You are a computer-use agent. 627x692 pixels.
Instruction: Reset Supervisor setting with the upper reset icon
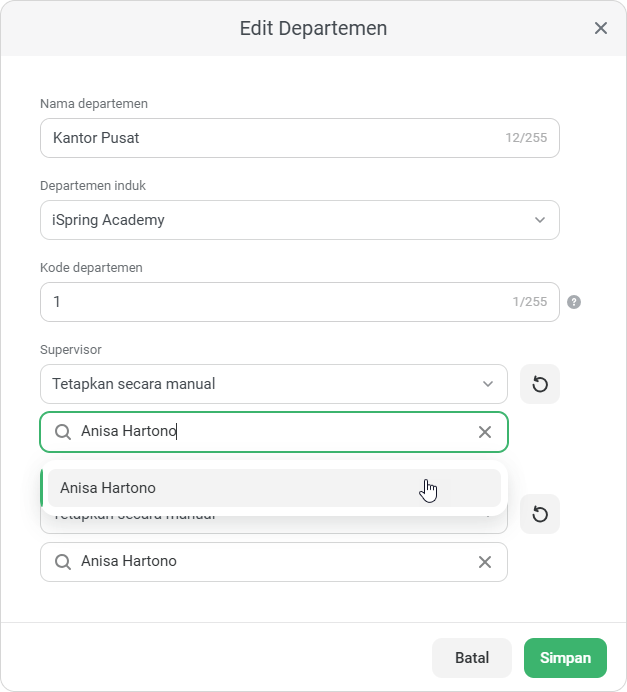click(x=540, y=384)
